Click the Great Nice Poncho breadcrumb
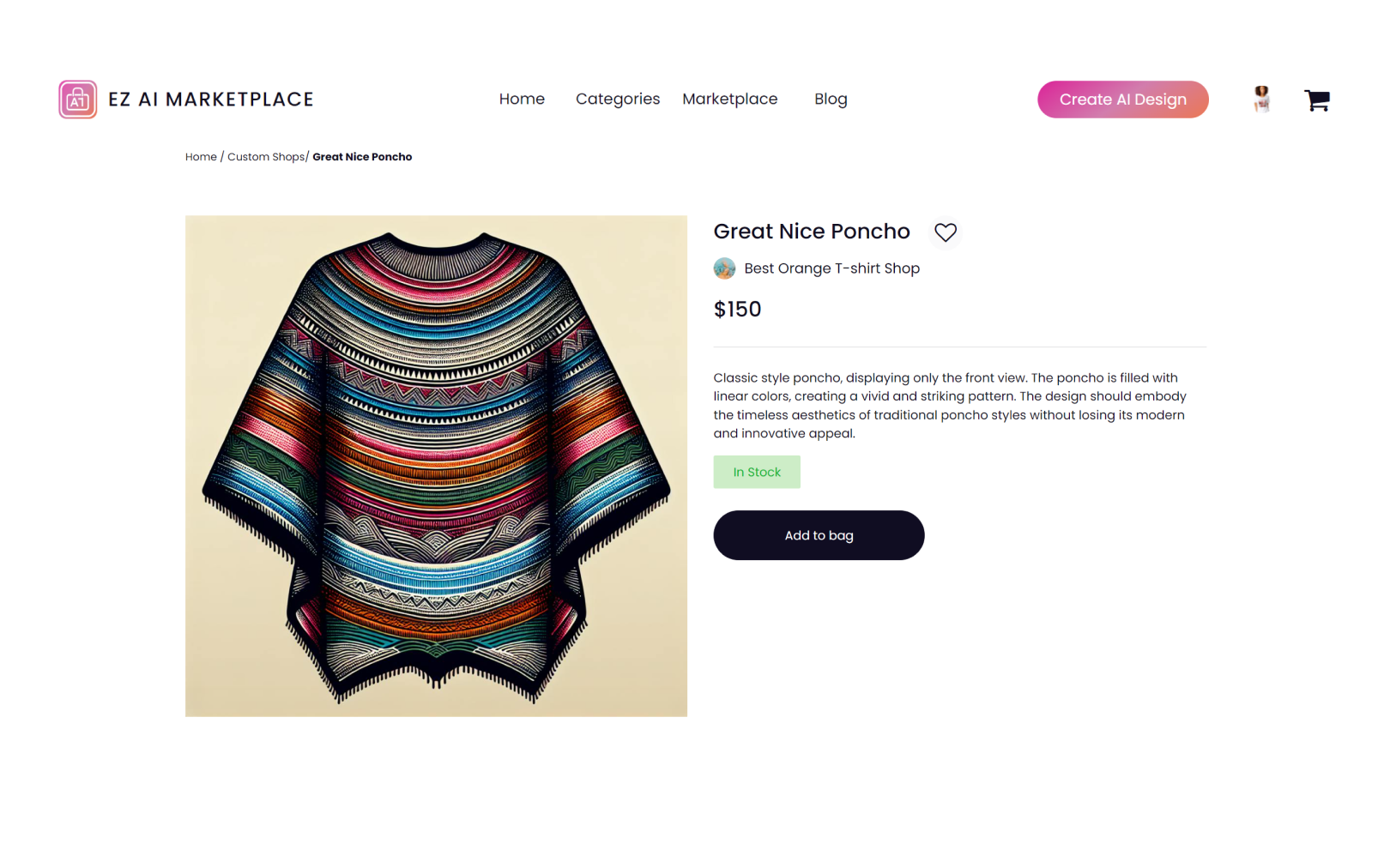Screen dimensions: 1390x868 tap(362, 157)
